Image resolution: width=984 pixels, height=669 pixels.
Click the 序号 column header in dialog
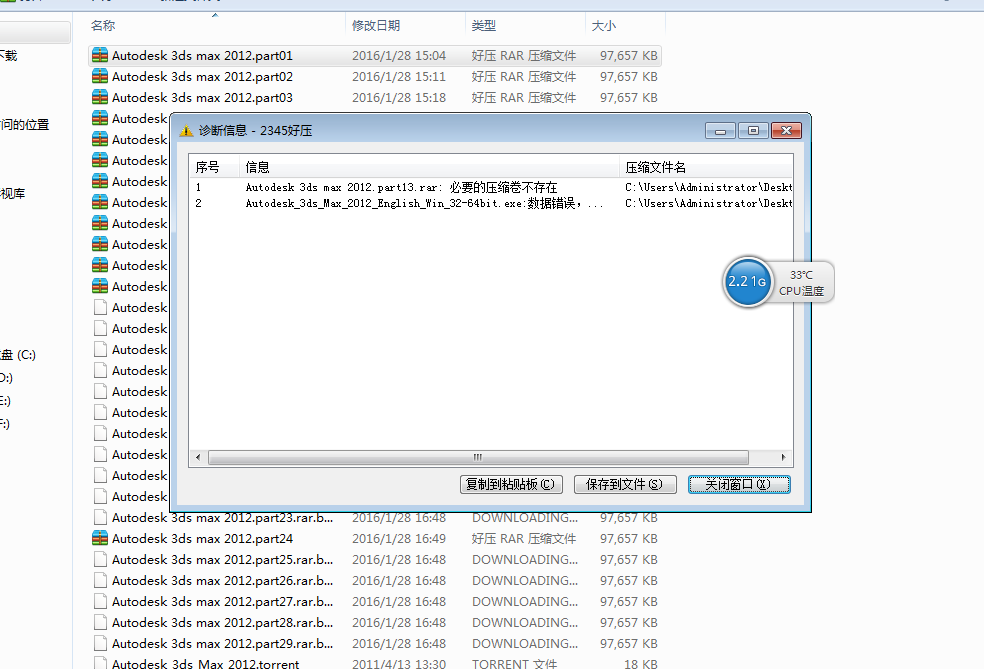pyautogui.click(x=214, y=167)
